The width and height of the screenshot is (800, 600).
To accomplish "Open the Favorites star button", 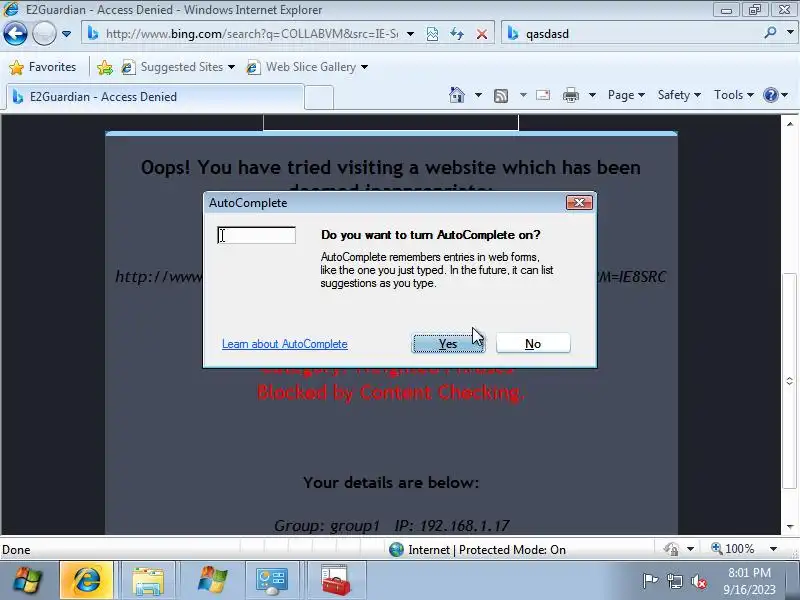I will (x=43, y=67).
